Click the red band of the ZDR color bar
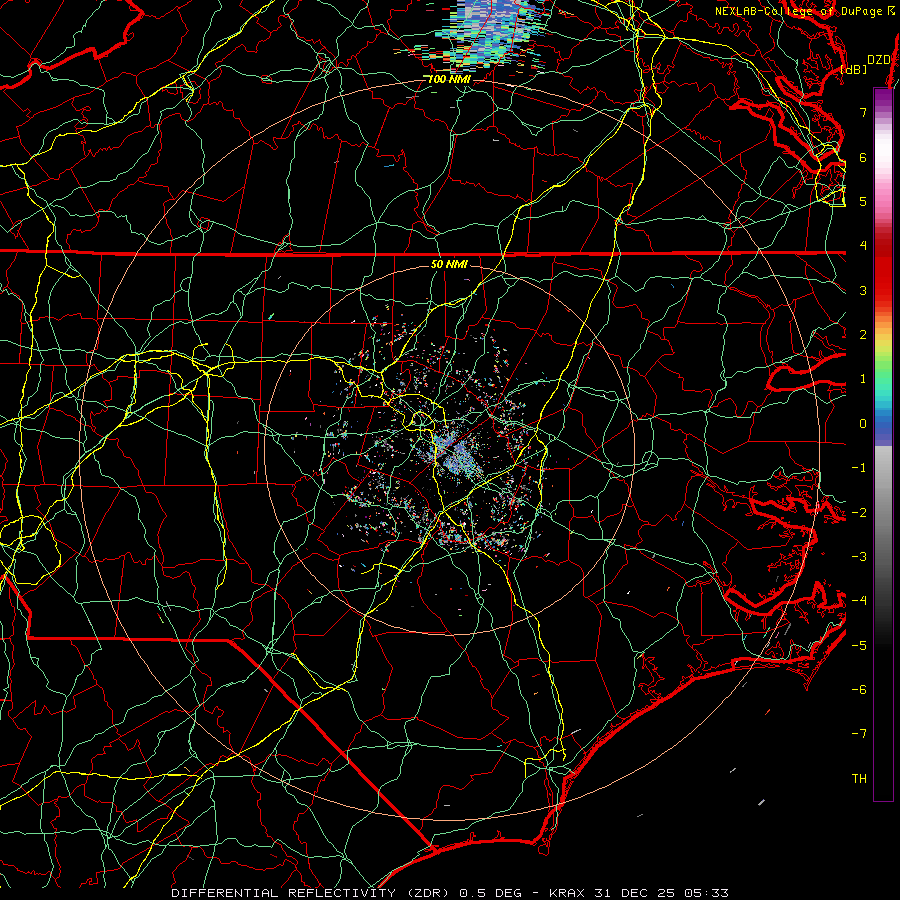Image resolution: width=900 pixels, height=900 pixels. [883, 268]
